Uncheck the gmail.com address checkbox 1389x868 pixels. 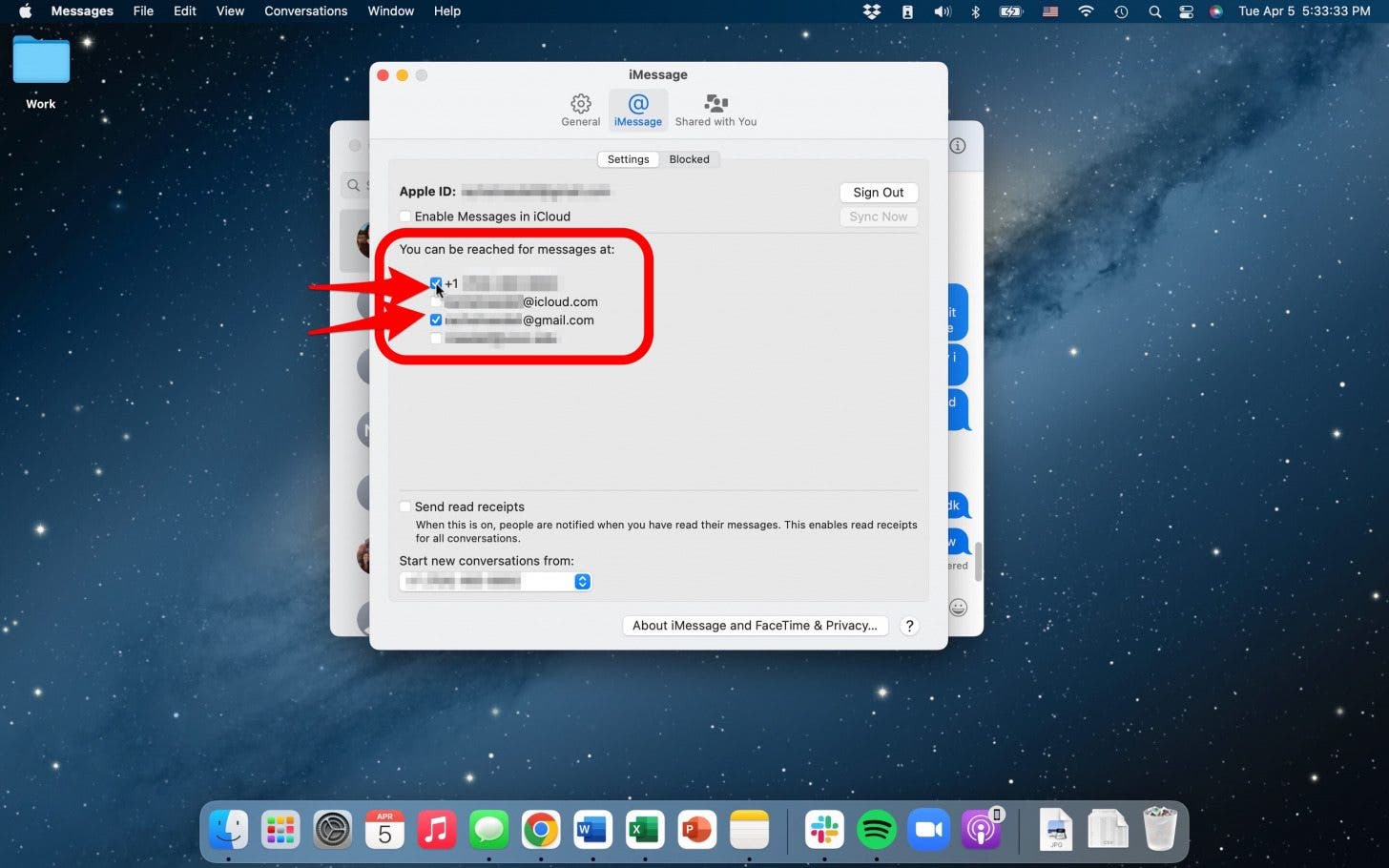pyautogui.click(x=436, y=320)
